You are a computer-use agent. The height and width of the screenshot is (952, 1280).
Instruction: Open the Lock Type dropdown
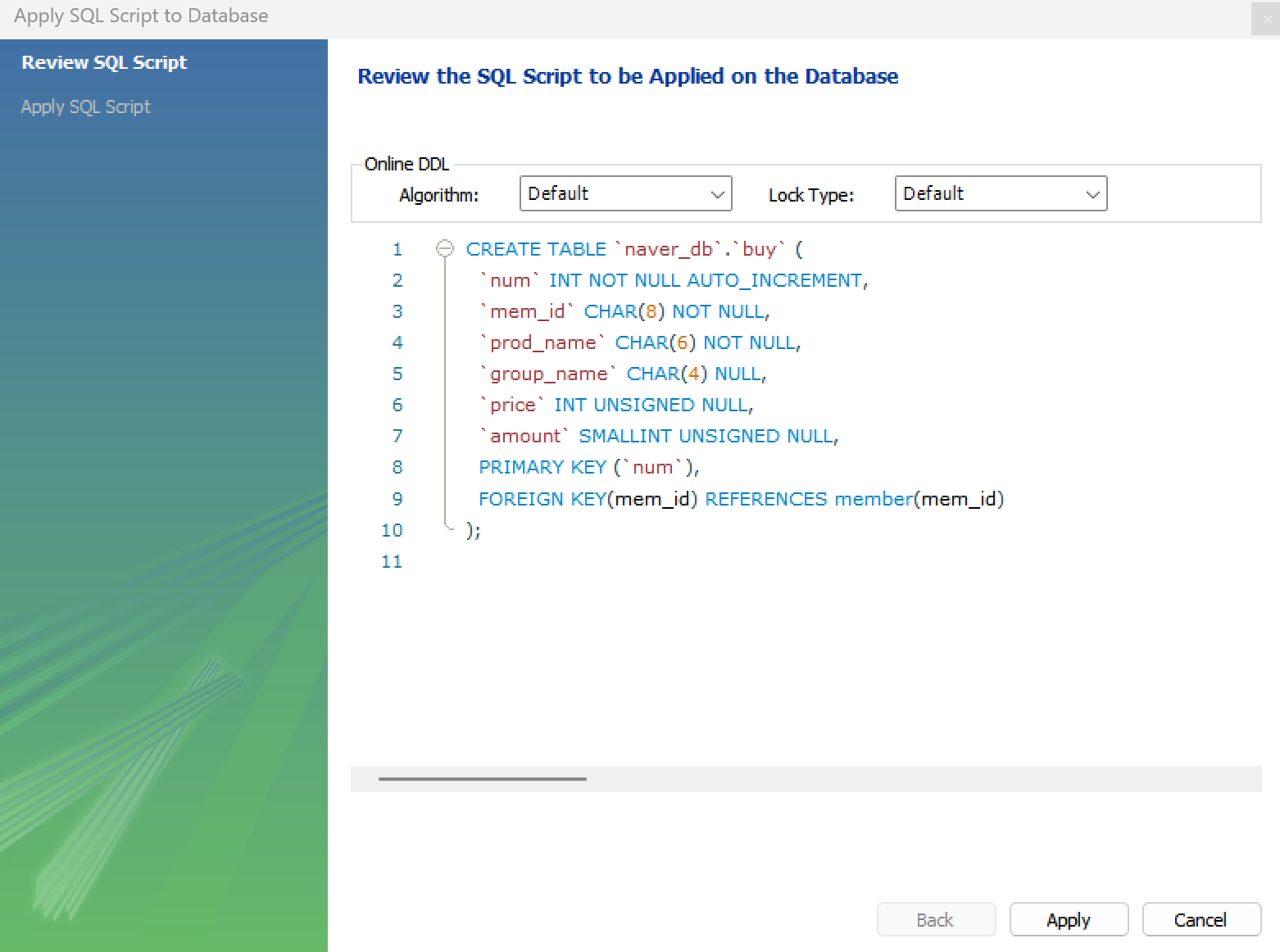click(1001, 193)
